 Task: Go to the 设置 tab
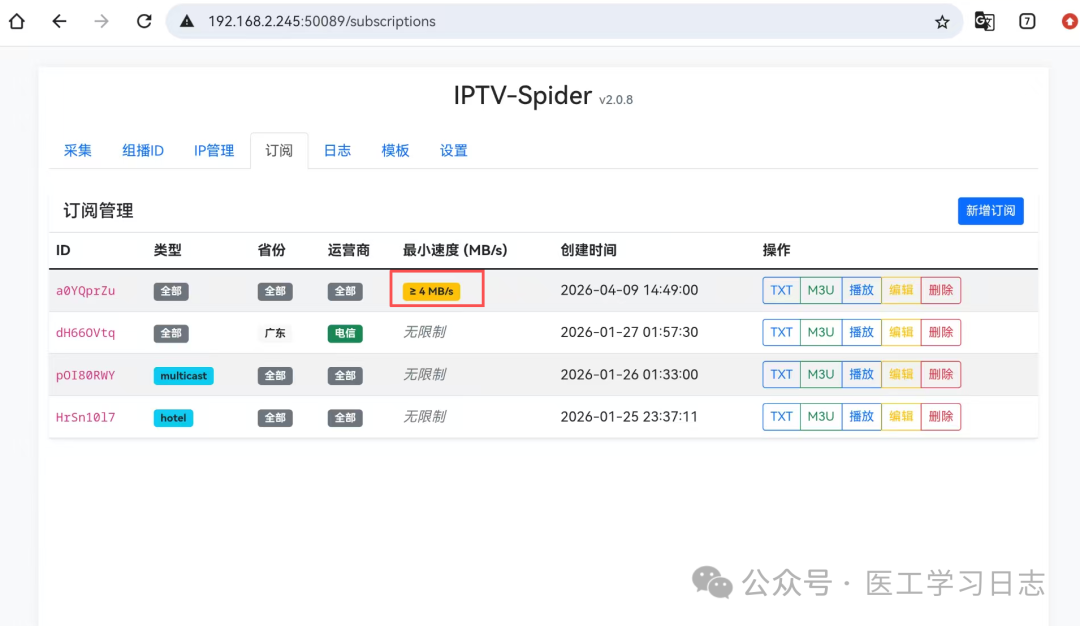(x=454, y=151)
